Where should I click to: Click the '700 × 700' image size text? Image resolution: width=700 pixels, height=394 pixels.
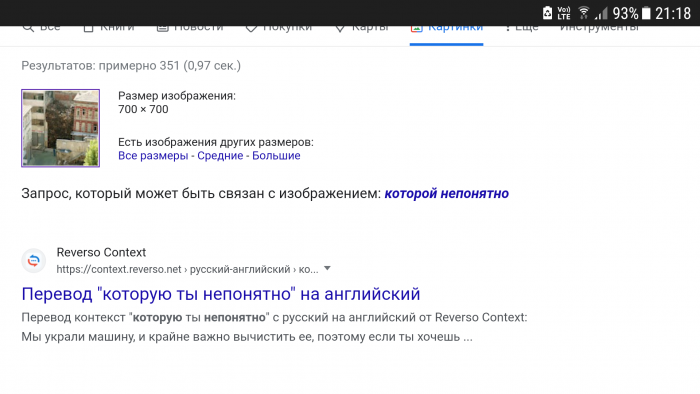point(143,109)
